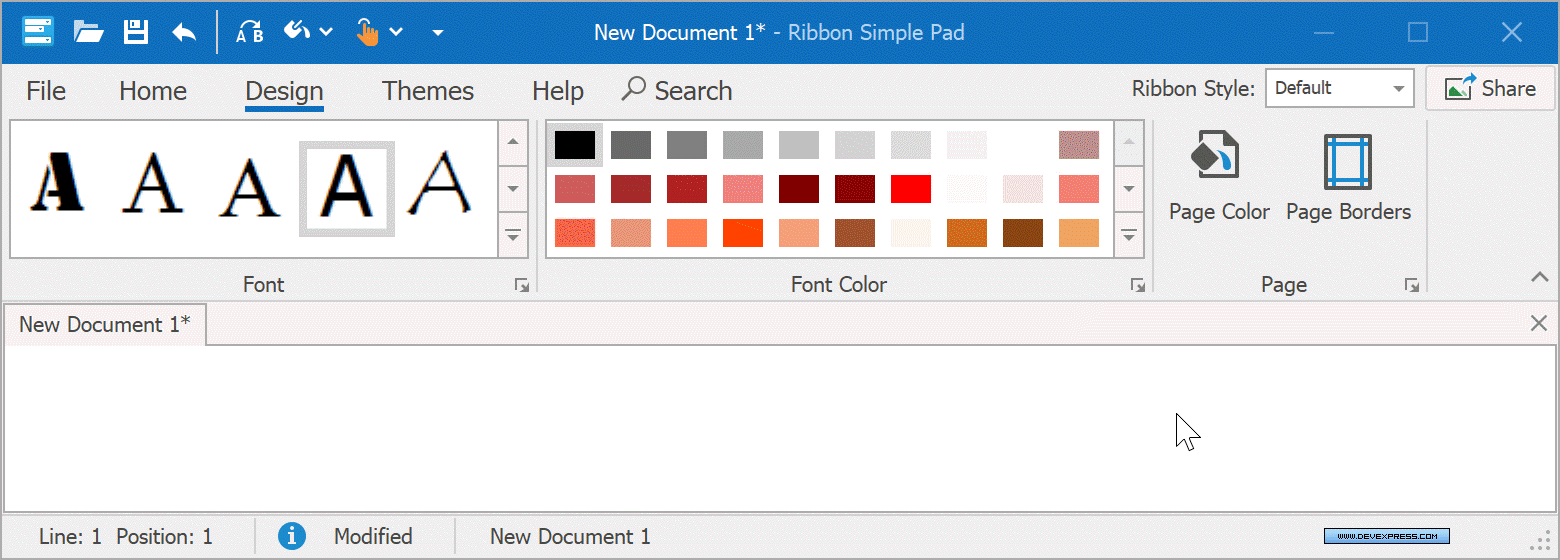Switch to the Home ribbon tab
1560x560 pixels.
click(x=153, y=91)
